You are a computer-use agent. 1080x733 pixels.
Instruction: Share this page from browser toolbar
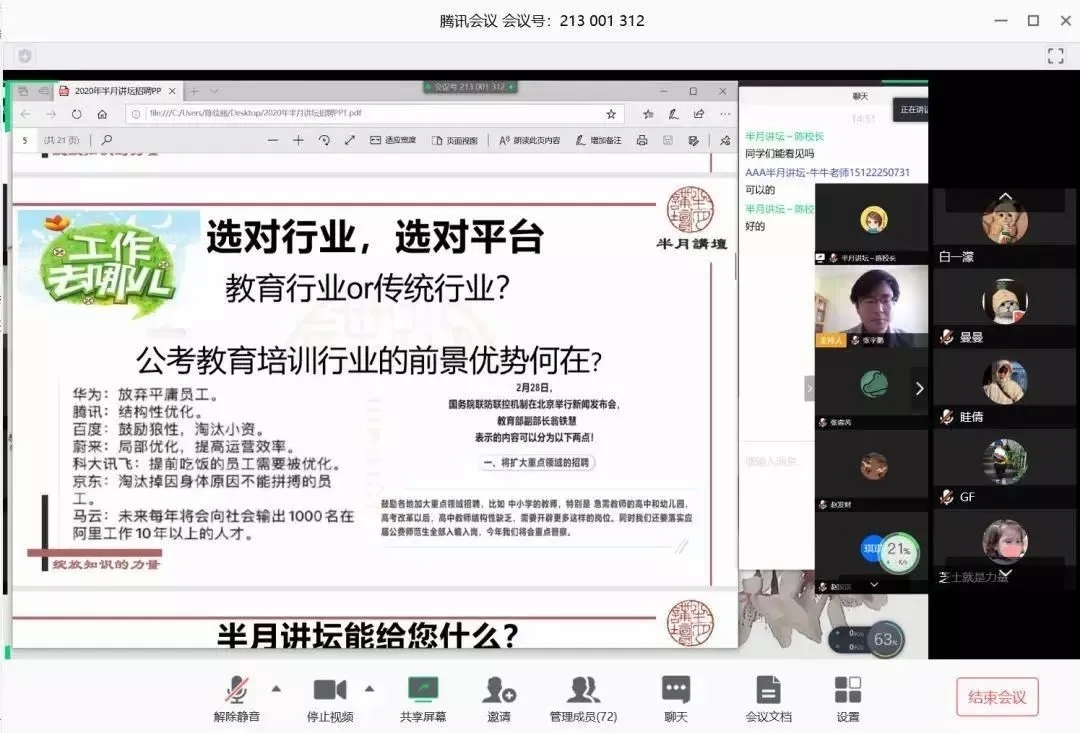[699, 114]
